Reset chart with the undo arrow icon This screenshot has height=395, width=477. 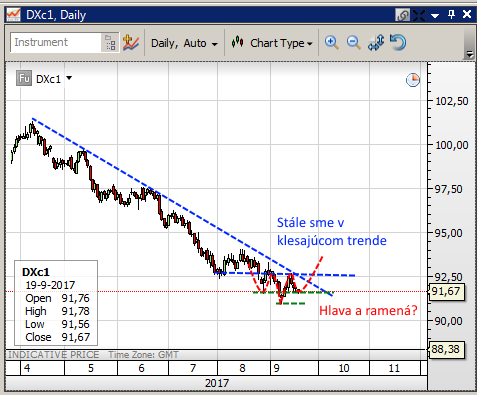pos(398,42)
